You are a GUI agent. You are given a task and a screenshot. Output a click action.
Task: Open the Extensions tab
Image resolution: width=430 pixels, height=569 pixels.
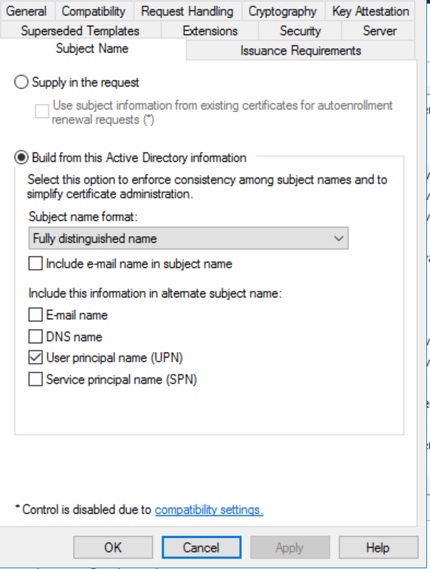coord(210,31)
